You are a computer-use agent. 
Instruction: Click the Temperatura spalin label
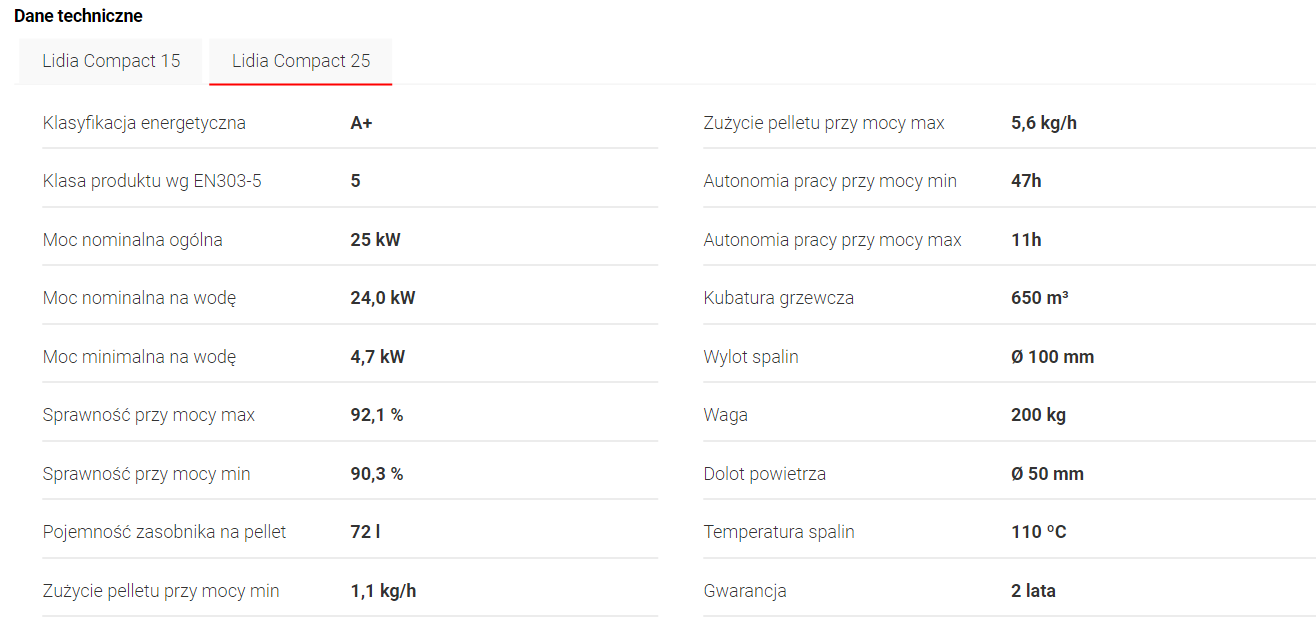pyautogui.click(x=779, y=532)
